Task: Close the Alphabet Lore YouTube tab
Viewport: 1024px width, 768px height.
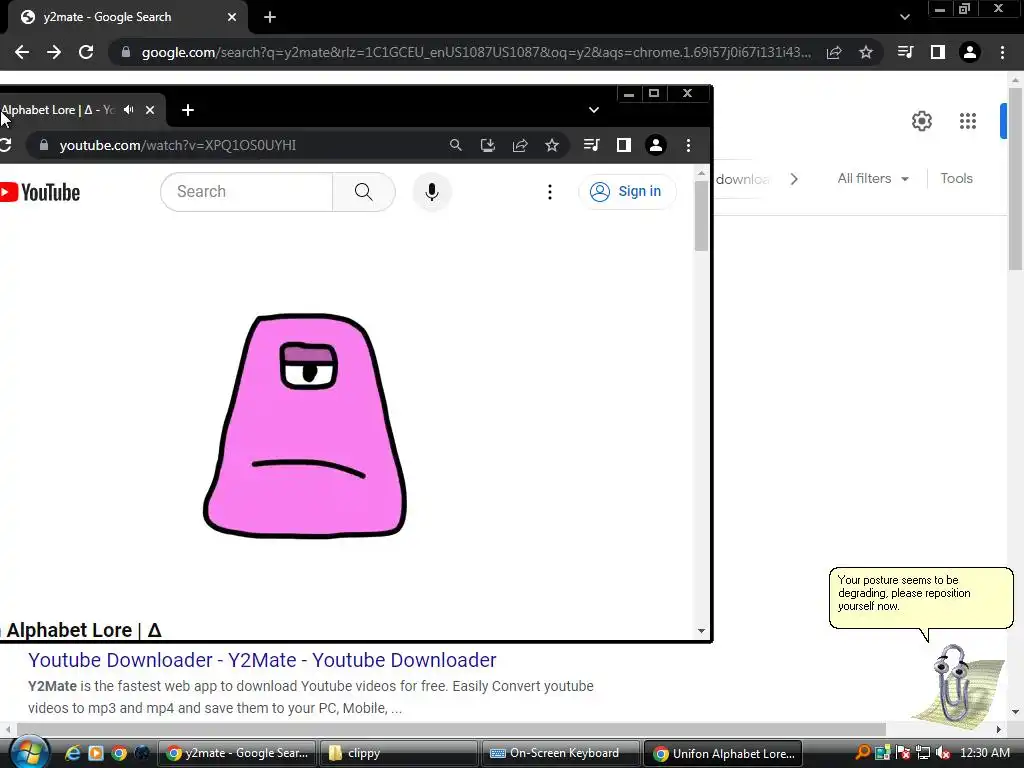Action: (x=150, y=110)
